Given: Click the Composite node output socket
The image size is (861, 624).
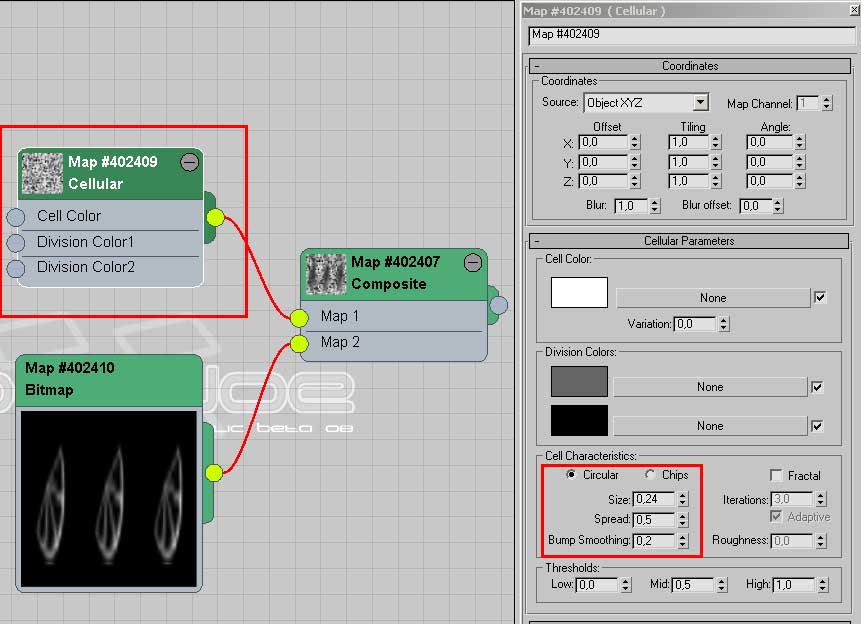Looking at the screenshot, I should [x=498, y=305].
